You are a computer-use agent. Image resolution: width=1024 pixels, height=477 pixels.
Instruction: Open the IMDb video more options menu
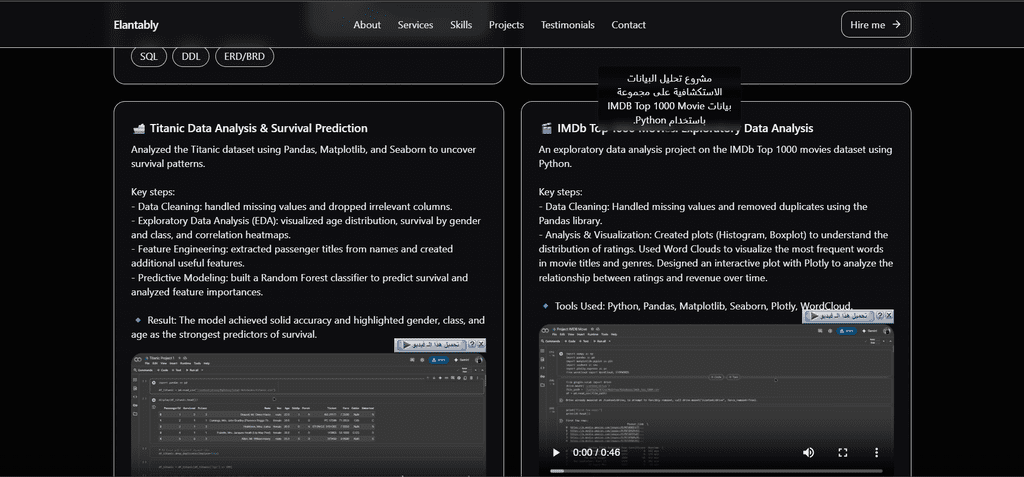[x=876, y=452]
